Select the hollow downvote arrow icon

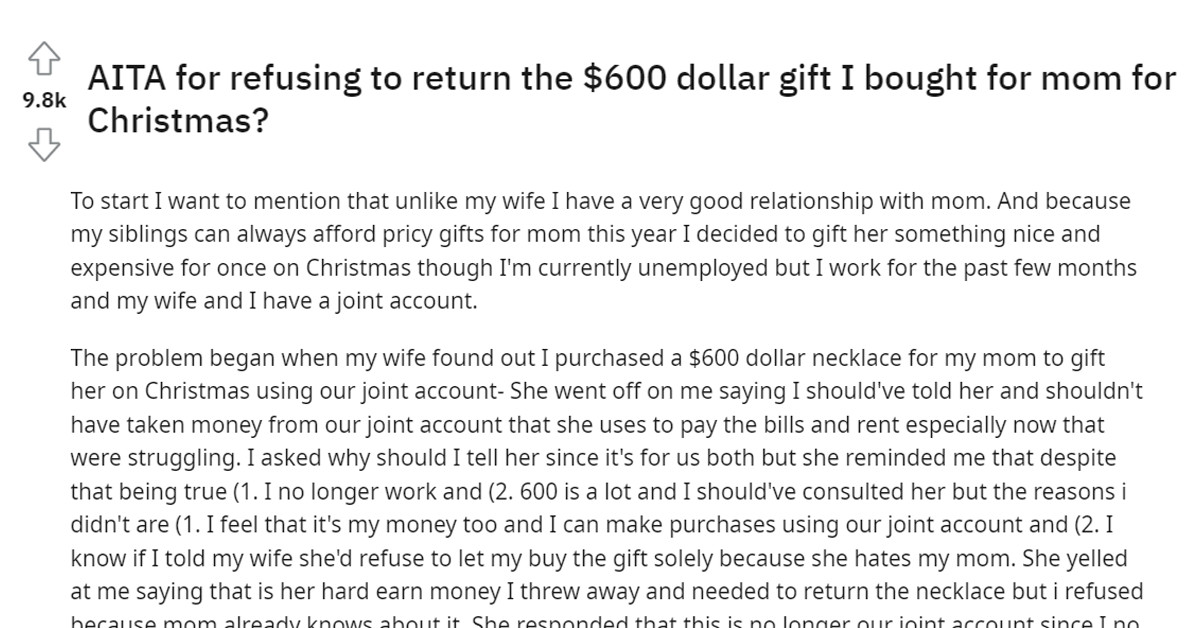[x=42, y=145]
